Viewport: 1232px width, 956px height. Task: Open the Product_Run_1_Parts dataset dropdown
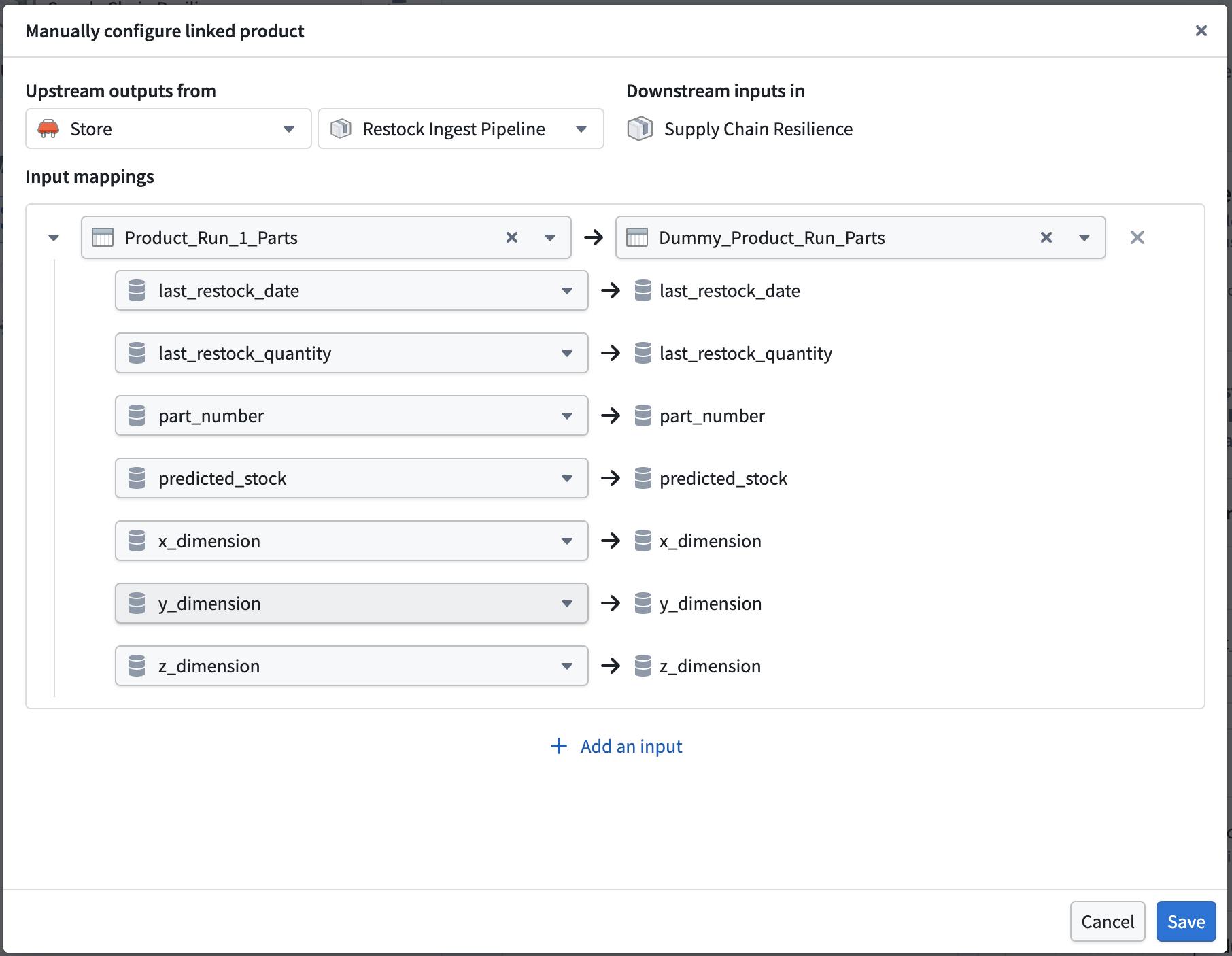tap(550, 238)
